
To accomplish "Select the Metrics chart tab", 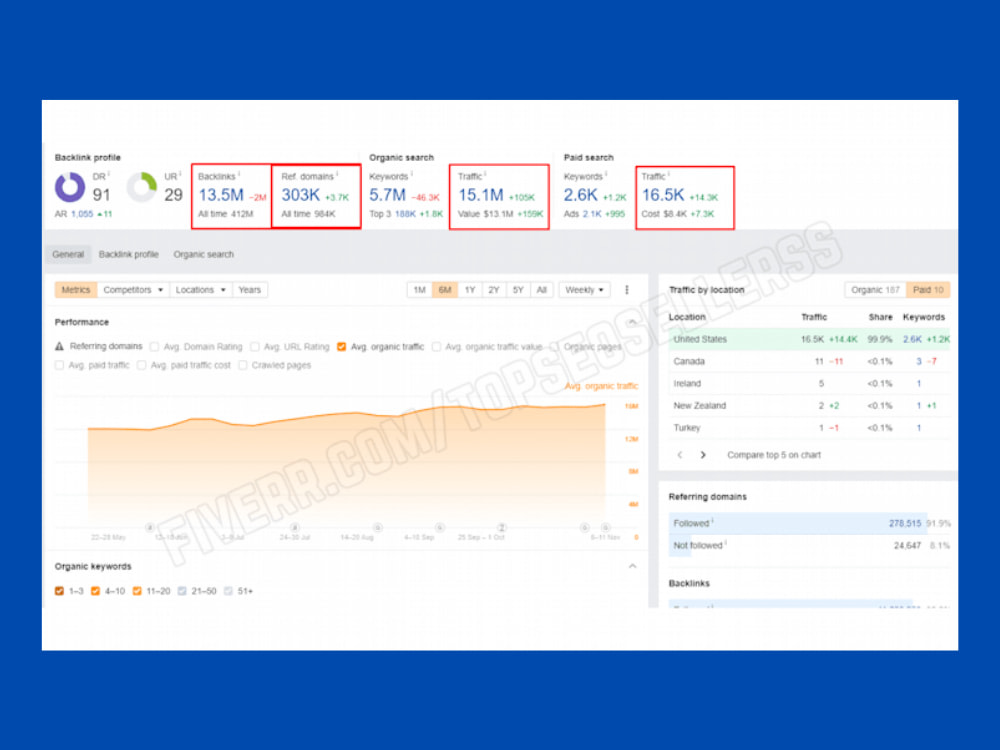I will [x=76, y=290].
